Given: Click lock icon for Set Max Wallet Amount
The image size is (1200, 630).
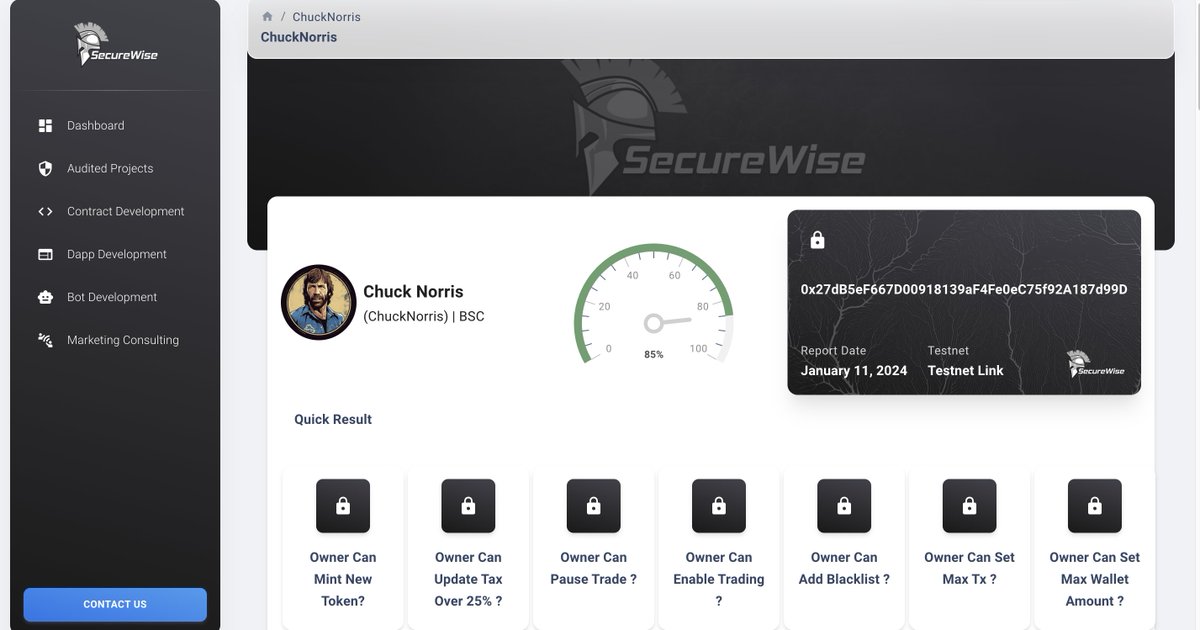Looking at the screenshot, I should [x=1095, y=506].
